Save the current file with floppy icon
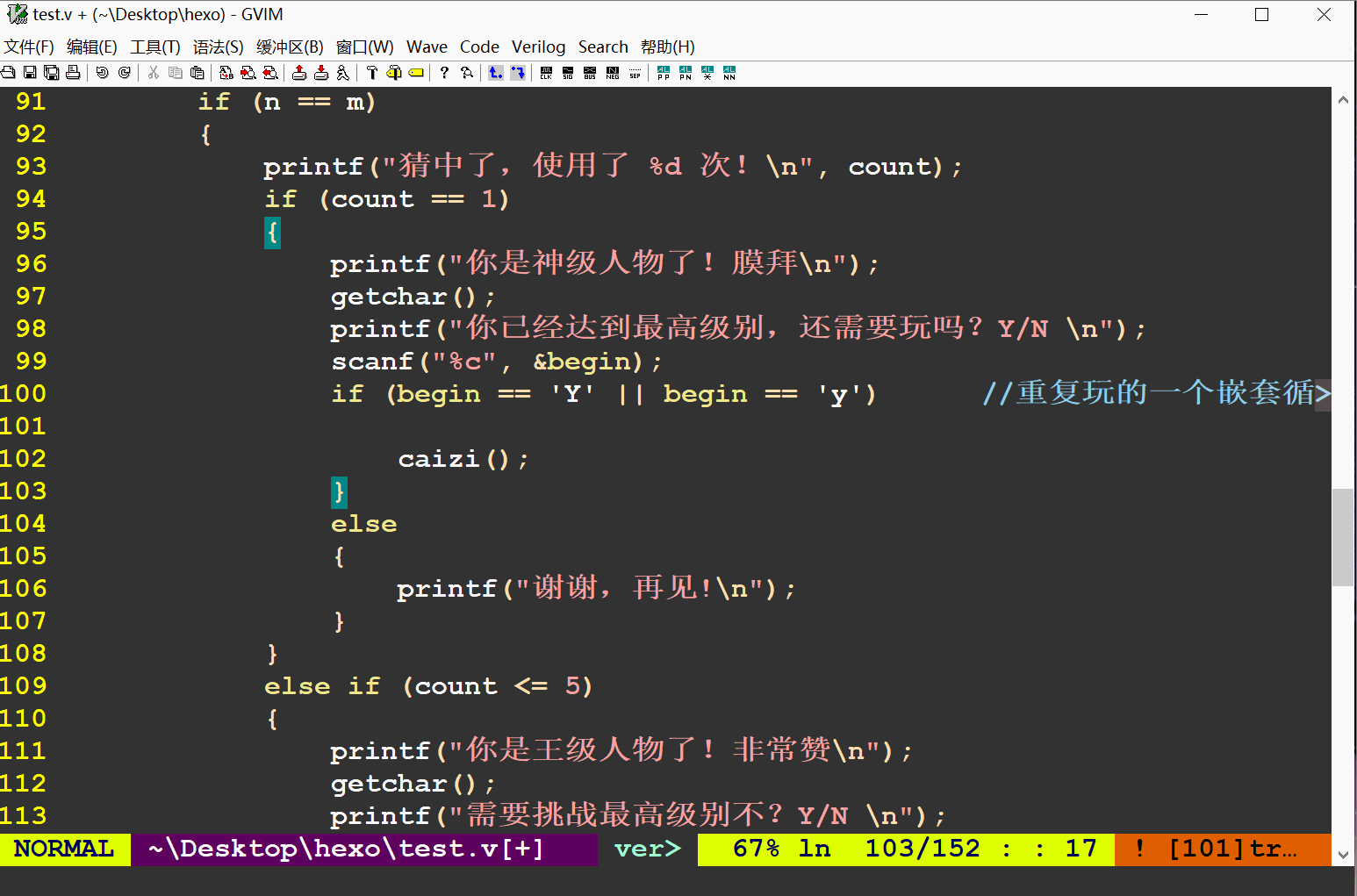The width and height of the screenshot is (1357, 896). click(30, 73)
